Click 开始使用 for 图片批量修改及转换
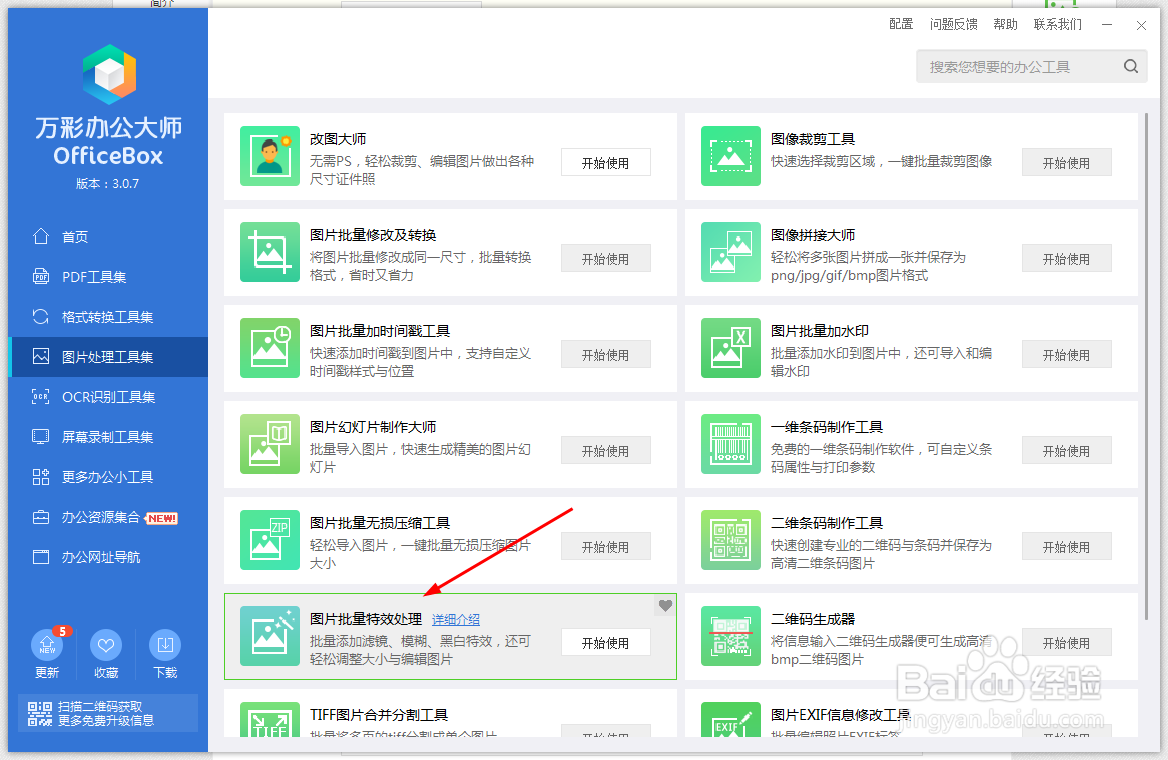The image size is (1168, 760). [x=606, y=259]
